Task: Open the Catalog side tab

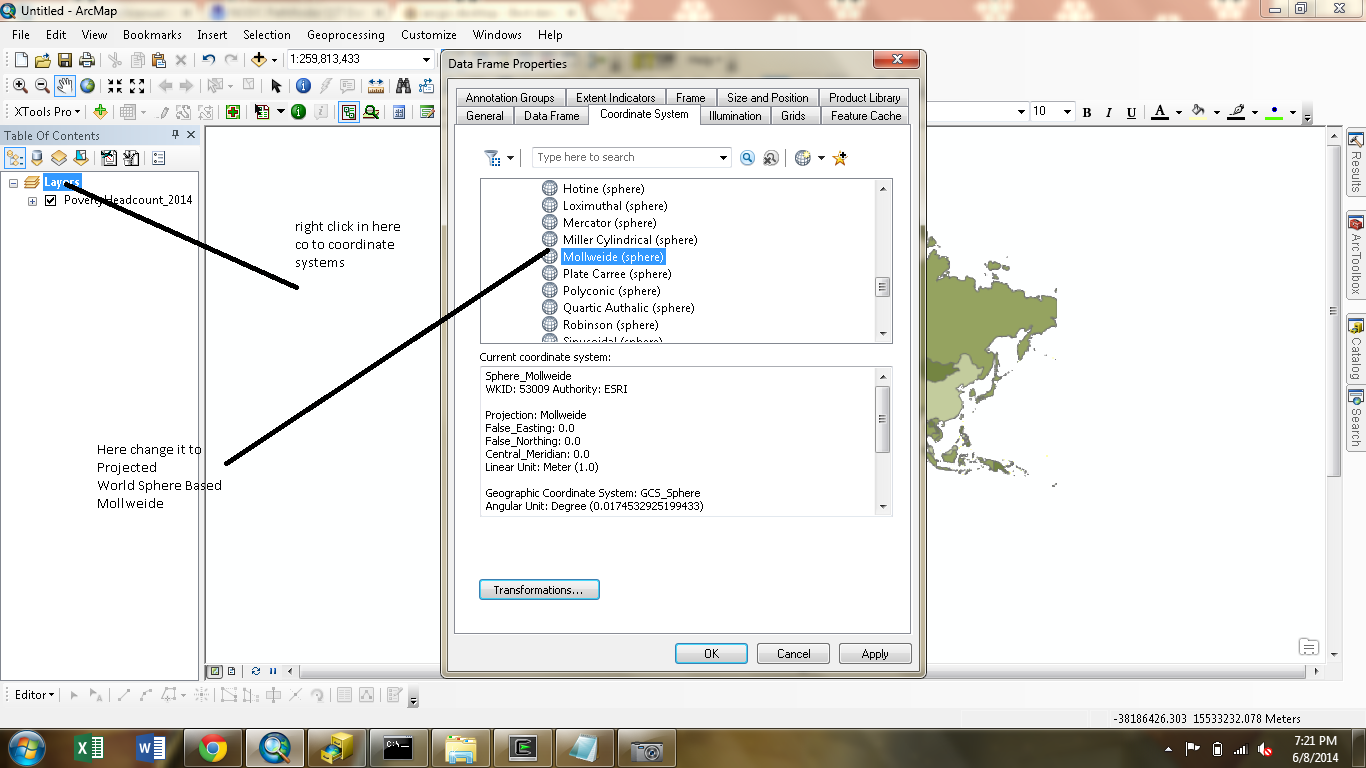Action: point(1356,349)
